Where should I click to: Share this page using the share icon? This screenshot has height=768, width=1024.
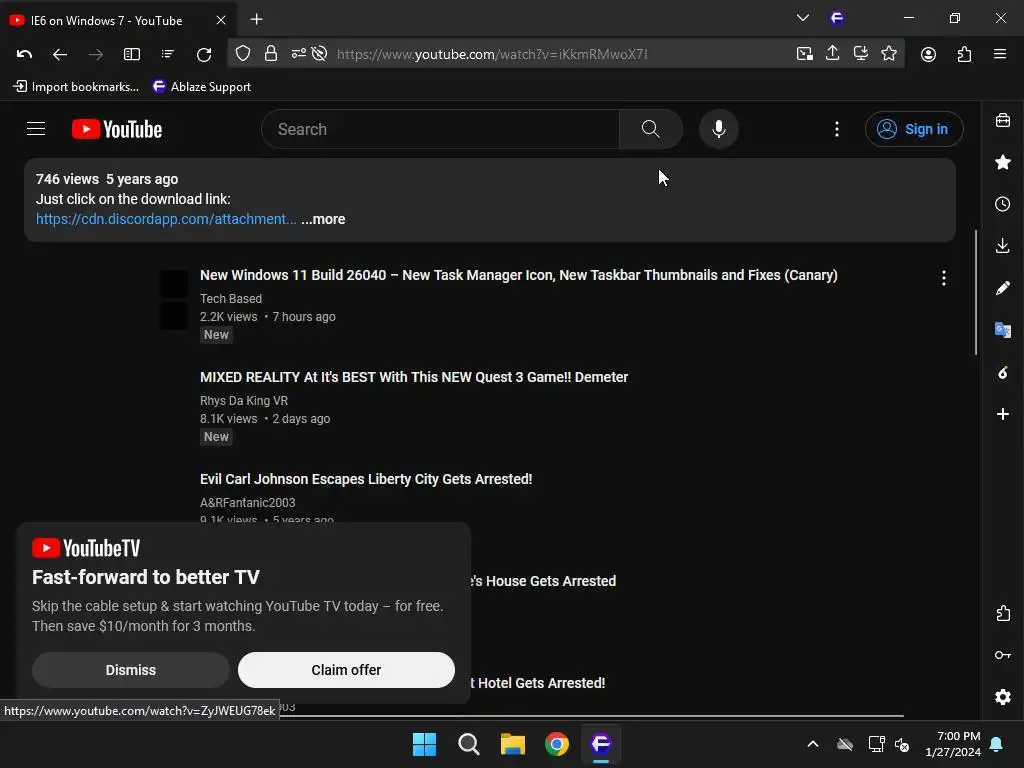[x=833, y=53]
